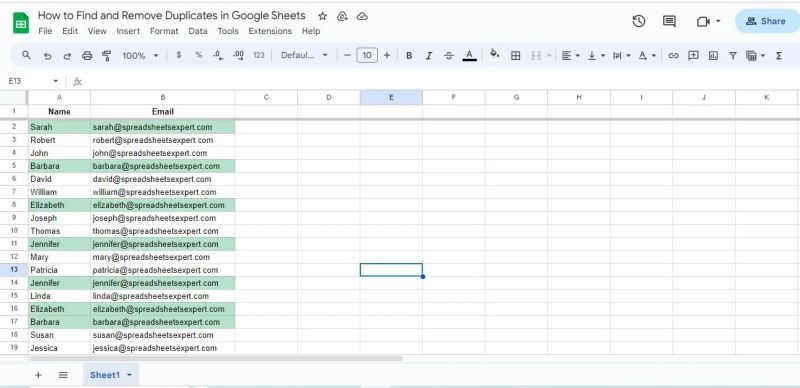Toggle bold formatting
This screenshot has height=388, width=800.
(409, 56)
